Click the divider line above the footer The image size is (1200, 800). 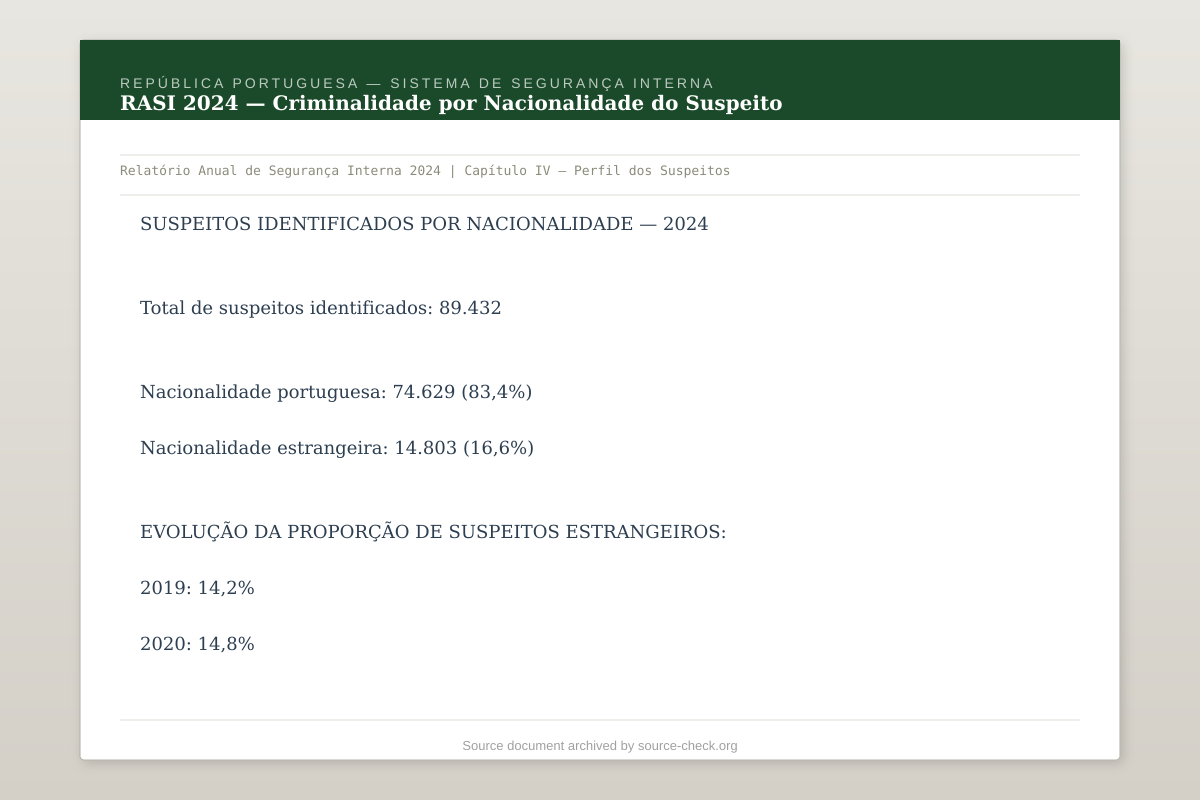click(599, 720)
